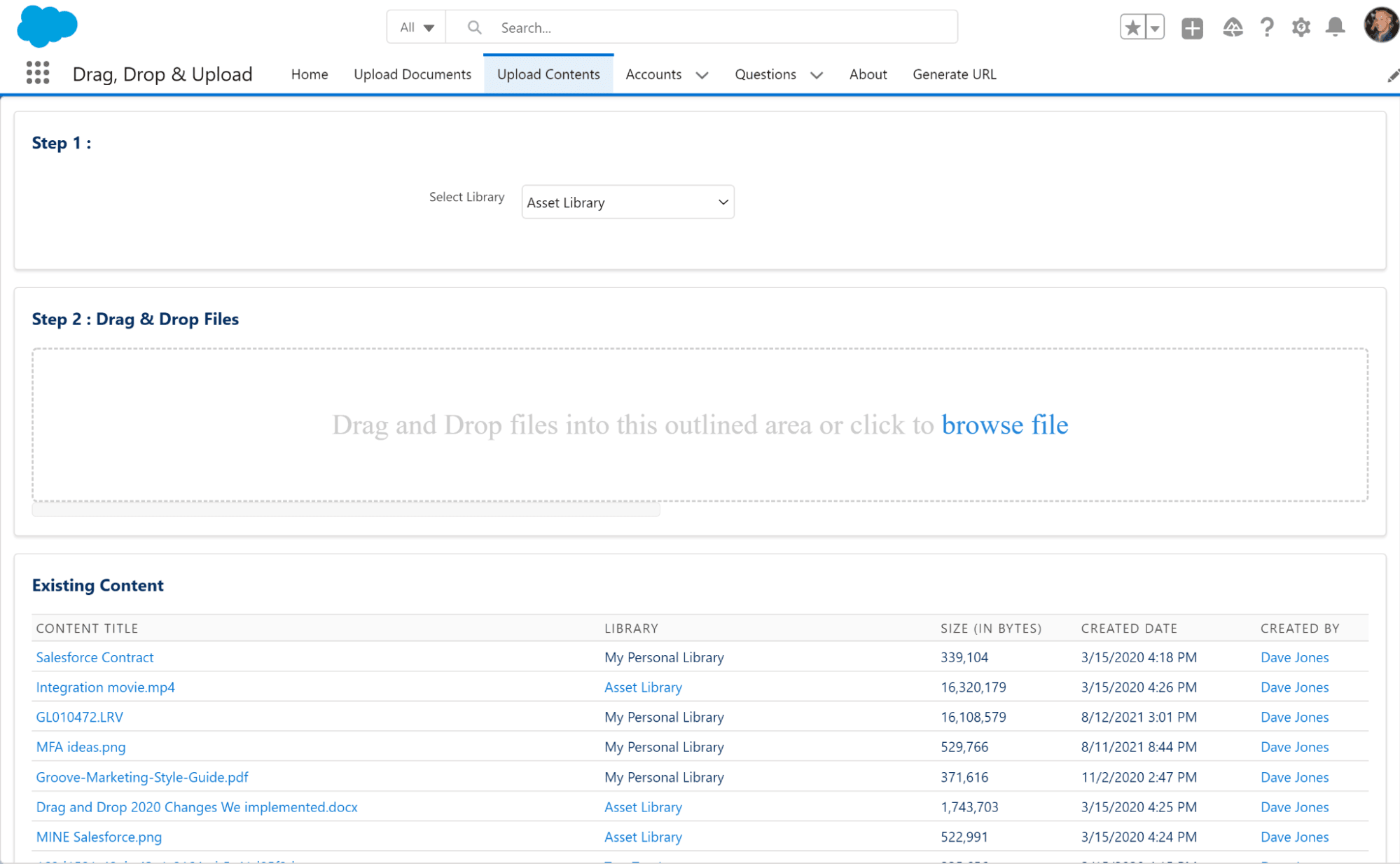Open the help question mark icon
Image resolution: width=1400 pixels, height=864 pixels.
click(1267, 28)
